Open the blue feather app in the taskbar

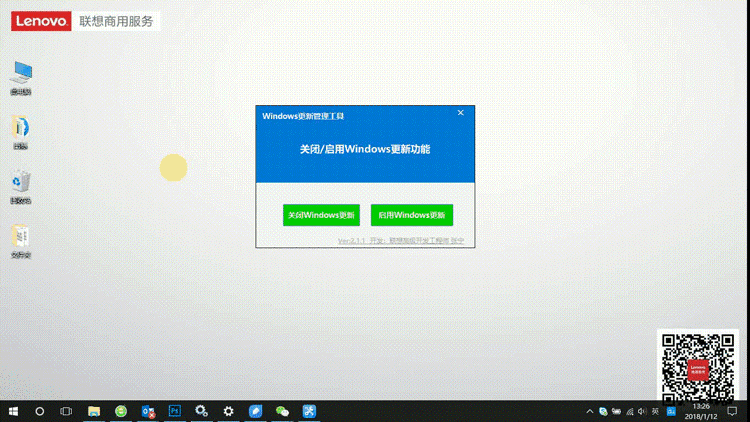pos(255,411)
